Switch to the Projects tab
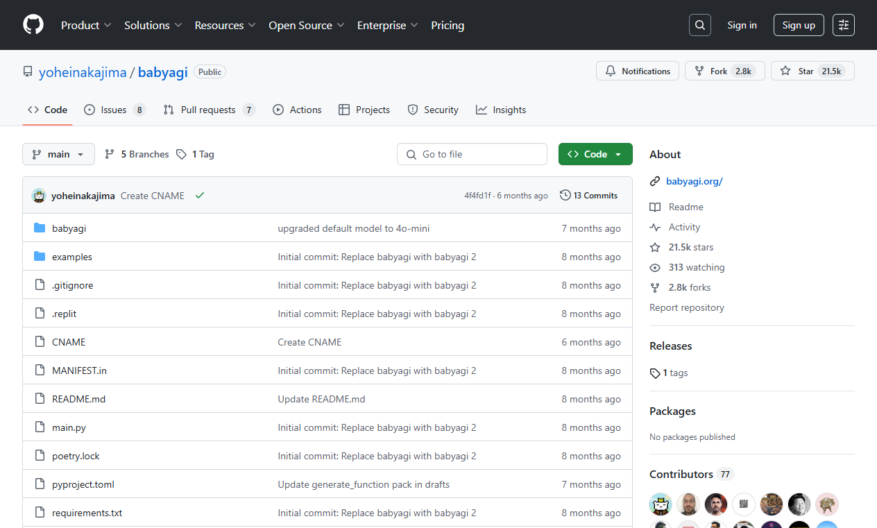Screen dimensions: 877x528 (364, 110)
